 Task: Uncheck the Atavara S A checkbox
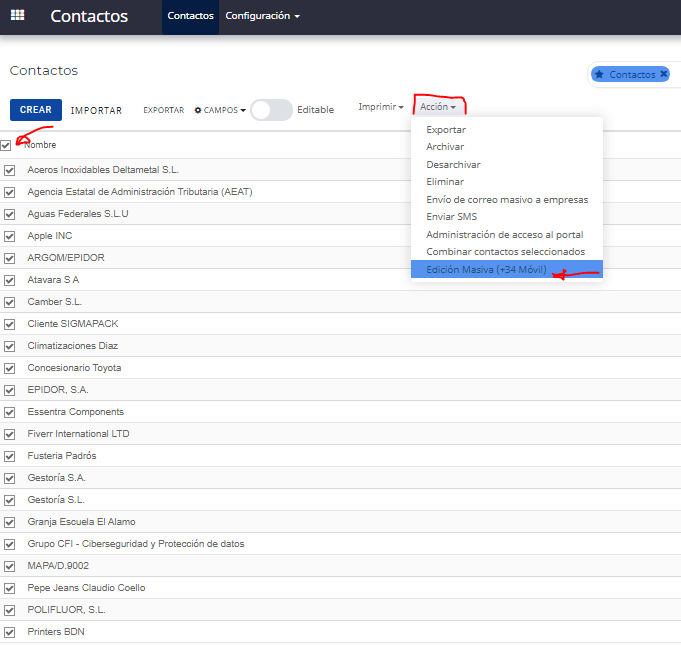10,281
